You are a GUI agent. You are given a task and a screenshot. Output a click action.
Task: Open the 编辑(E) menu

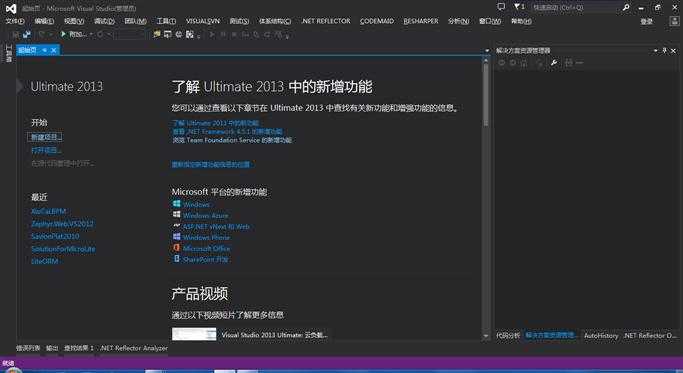[x=44, y=21]
